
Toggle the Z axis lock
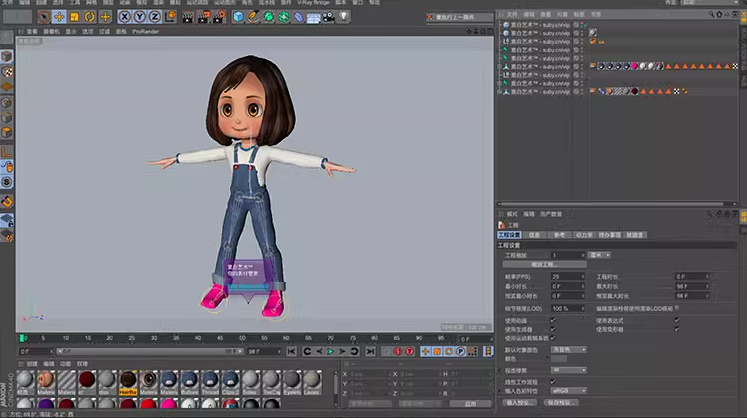click(155, 17)
